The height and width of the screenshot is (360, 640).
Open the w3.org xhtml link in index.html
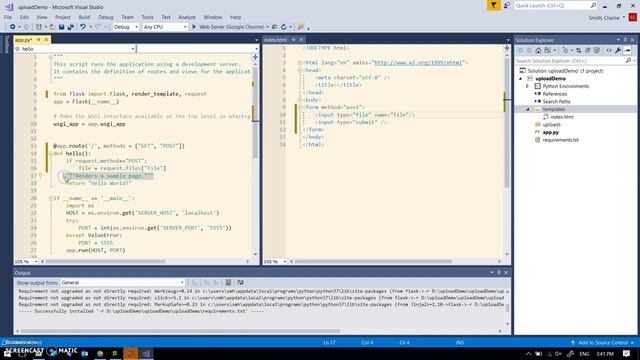(418, 62)
